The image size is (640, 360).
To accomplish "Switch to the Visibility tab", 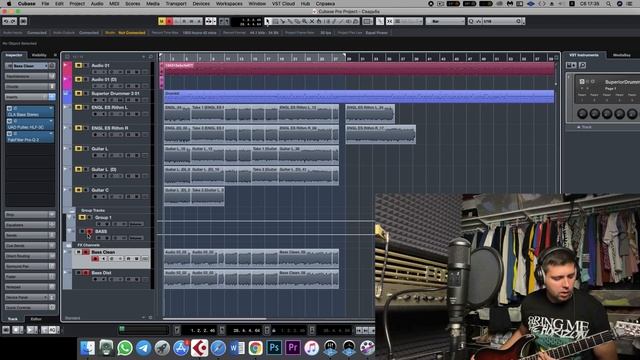I will 39,55.
